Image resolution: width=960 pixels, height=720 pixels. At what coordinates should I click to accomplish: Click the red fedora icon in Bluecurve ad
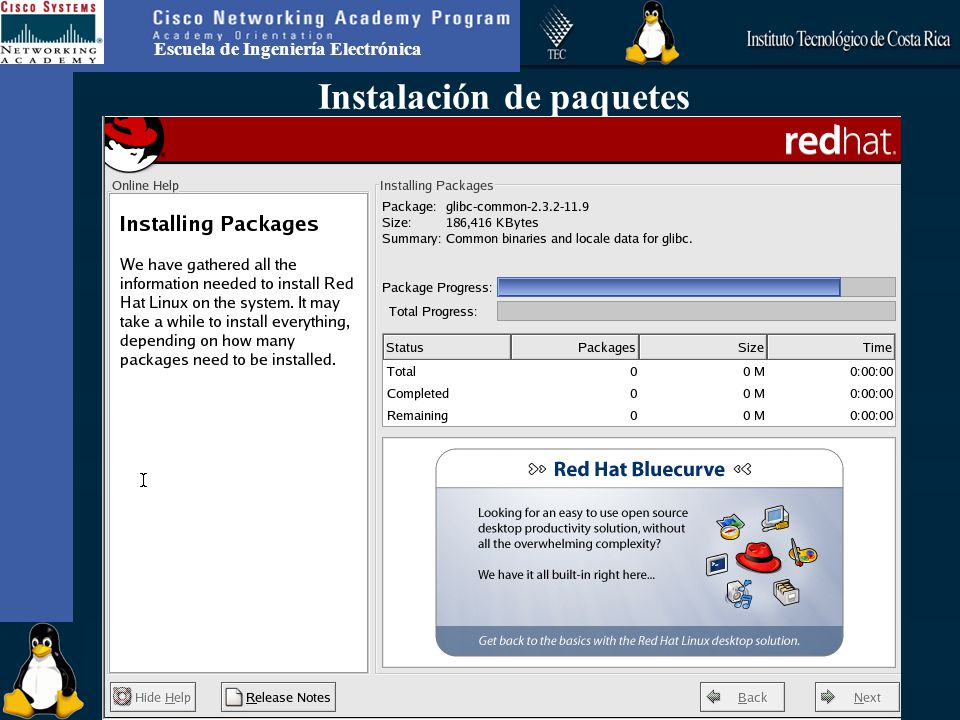(x=758, y=557)
